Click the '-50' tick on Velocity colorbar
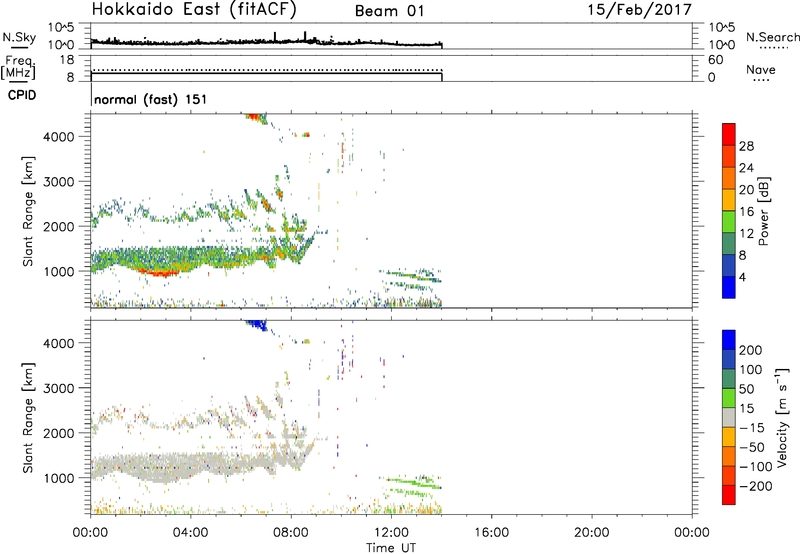Screen dimensions: 800x554 point(752,447)
